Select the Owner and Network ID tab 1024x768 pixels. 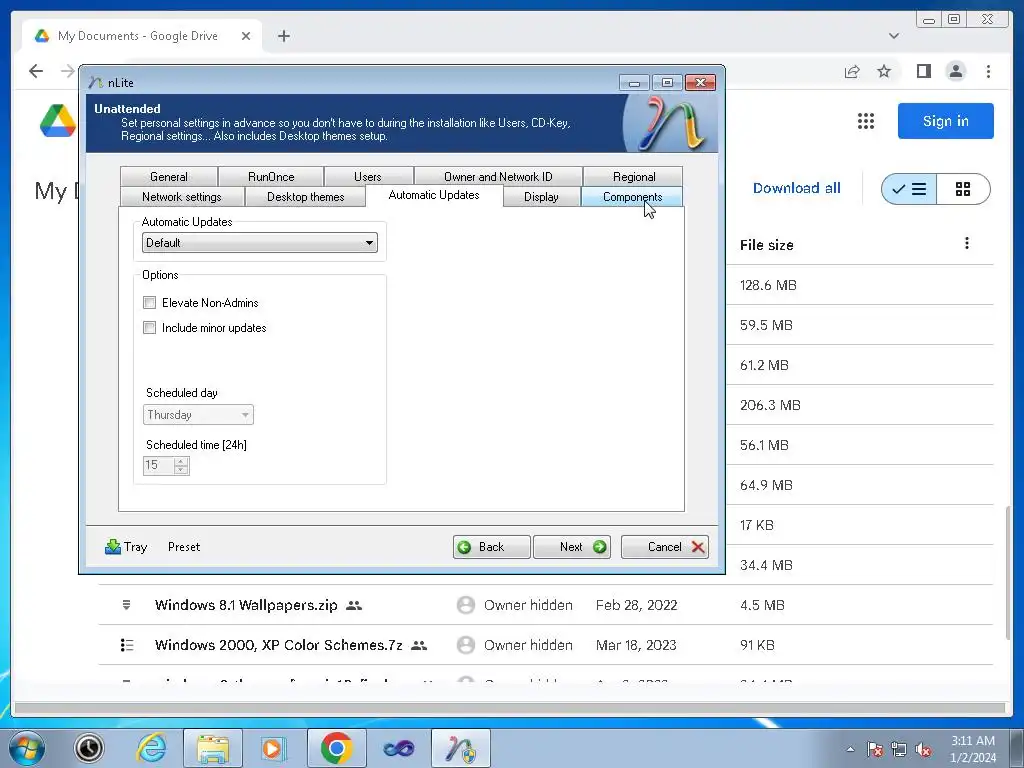(x=498, y=176)
